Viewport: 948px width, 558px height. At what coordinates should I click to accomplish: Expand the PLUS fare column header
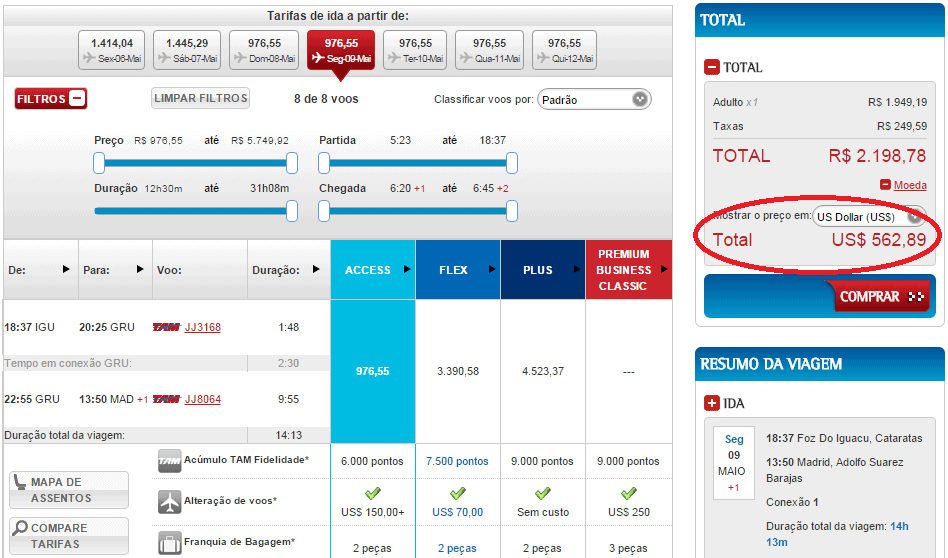pyautogui.click(x=543, y=270)
